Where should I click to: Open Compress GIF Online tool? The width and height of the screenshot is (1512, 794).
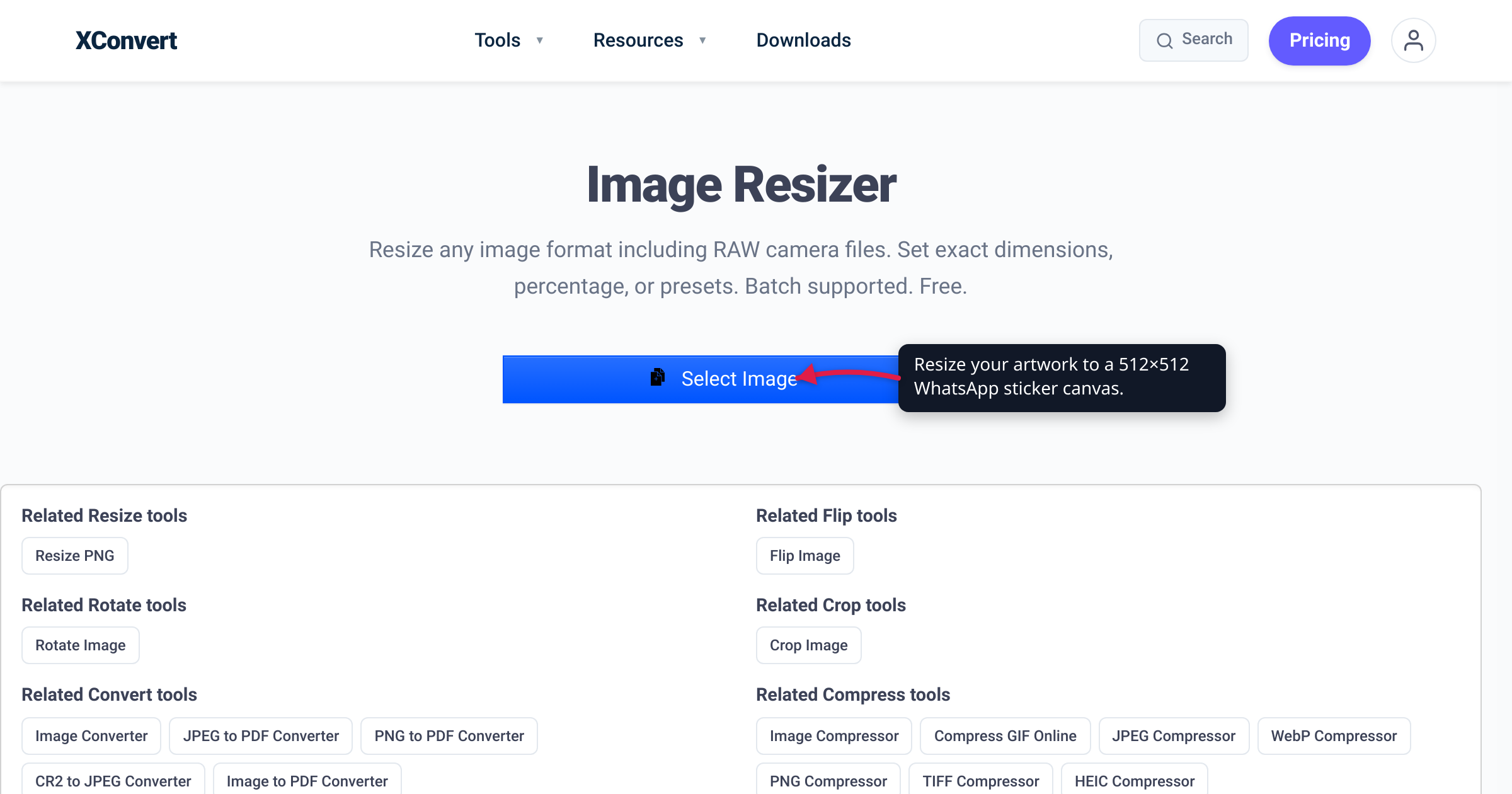[x=1005, y=736]
